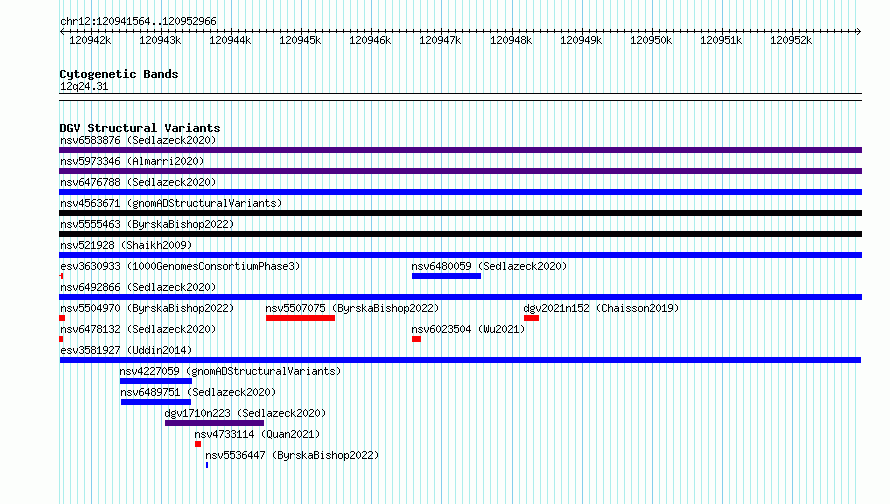Select the black bar under nsv5555463
The width and height of the screenshot is (890, 504).
tap(460, 234)
